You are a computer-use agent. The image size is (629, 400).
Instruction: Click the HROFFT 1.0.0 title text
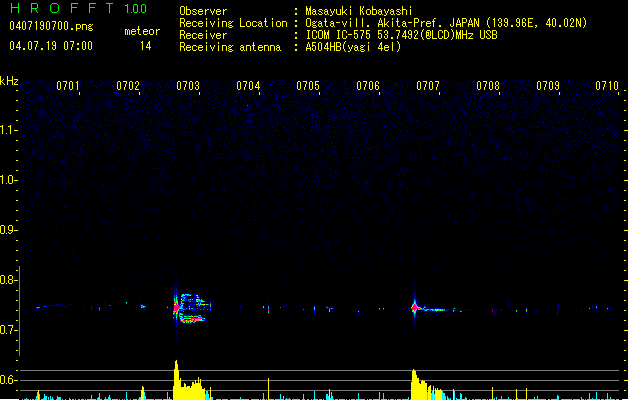[x=78, y=8]
